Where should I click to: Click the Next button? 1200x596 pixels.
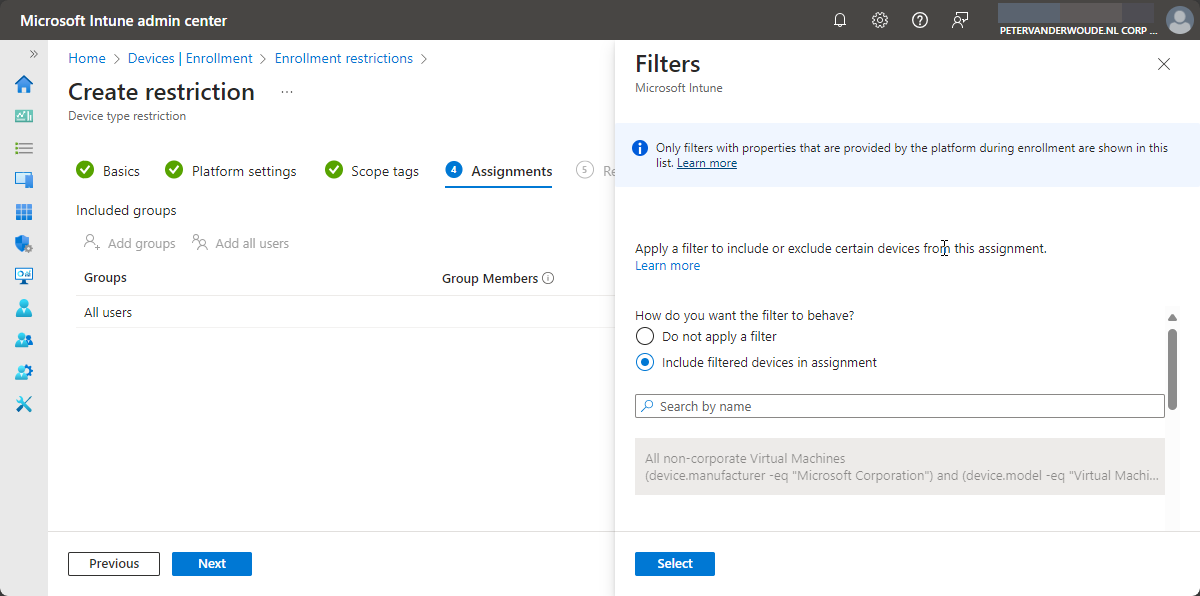click(x=211, y=564)
